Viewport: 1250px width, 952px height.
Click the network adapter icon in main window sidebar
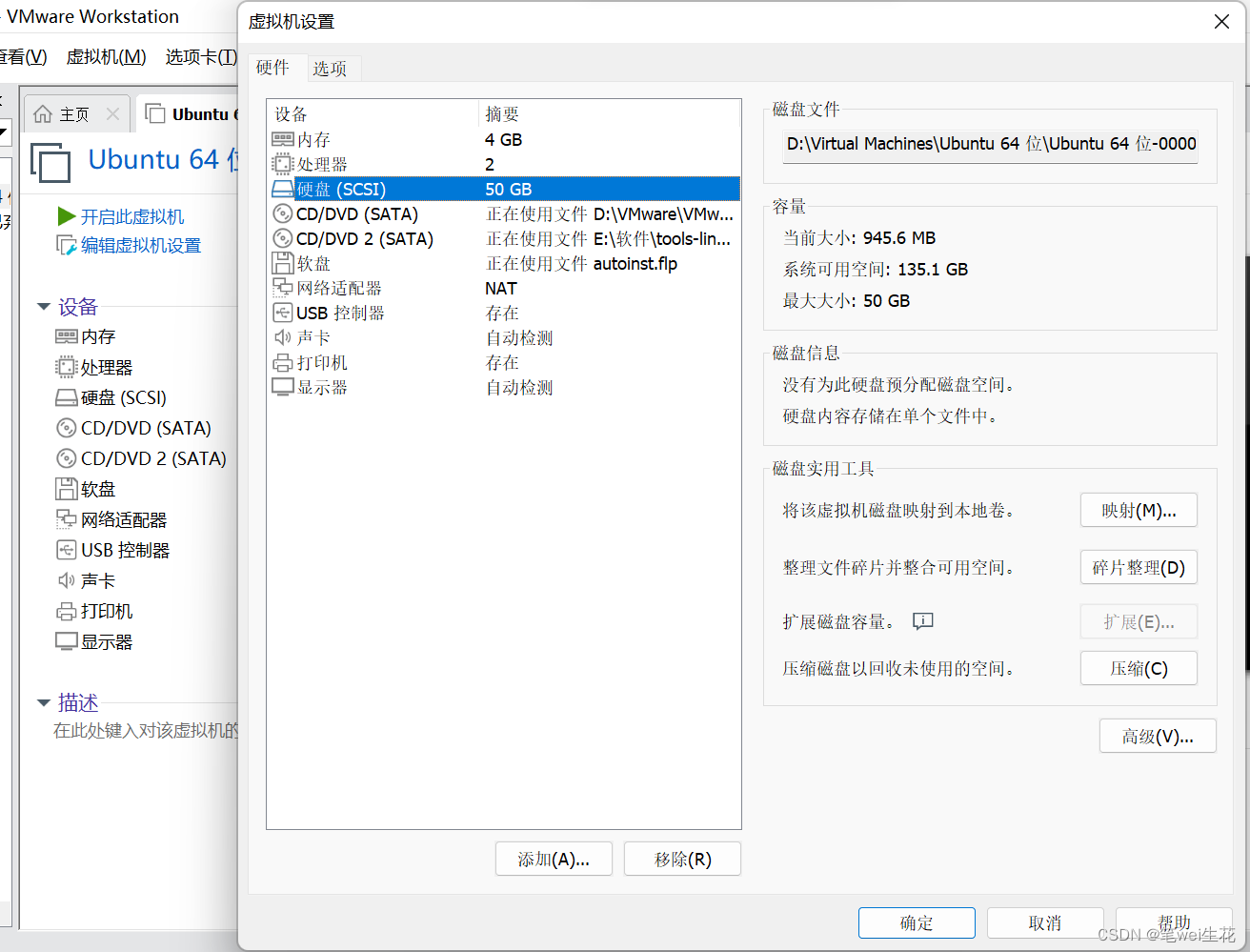(66, 519)
